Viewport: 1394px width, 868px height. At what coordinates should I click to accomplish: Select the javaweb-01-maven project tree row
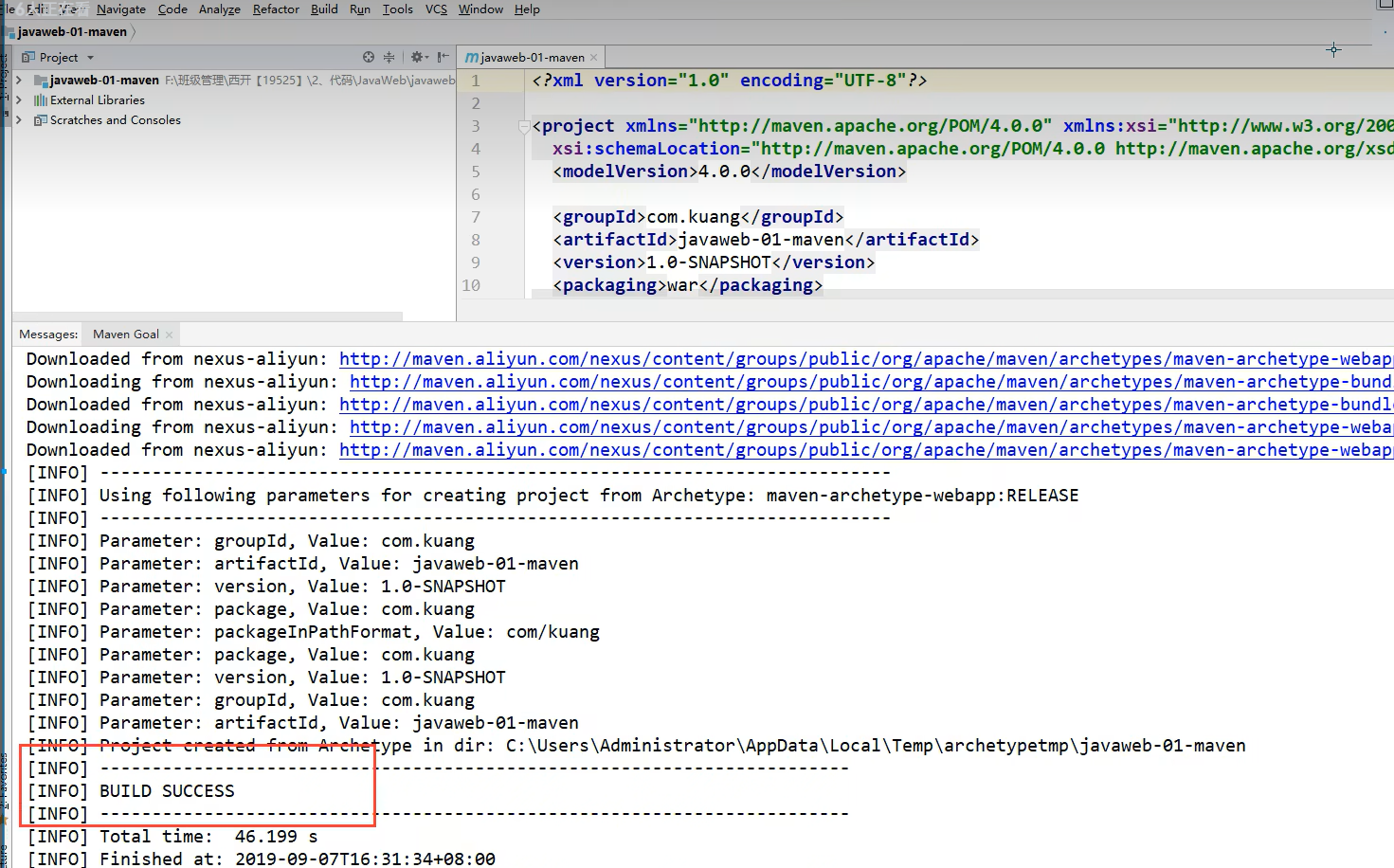pos(234,81)
